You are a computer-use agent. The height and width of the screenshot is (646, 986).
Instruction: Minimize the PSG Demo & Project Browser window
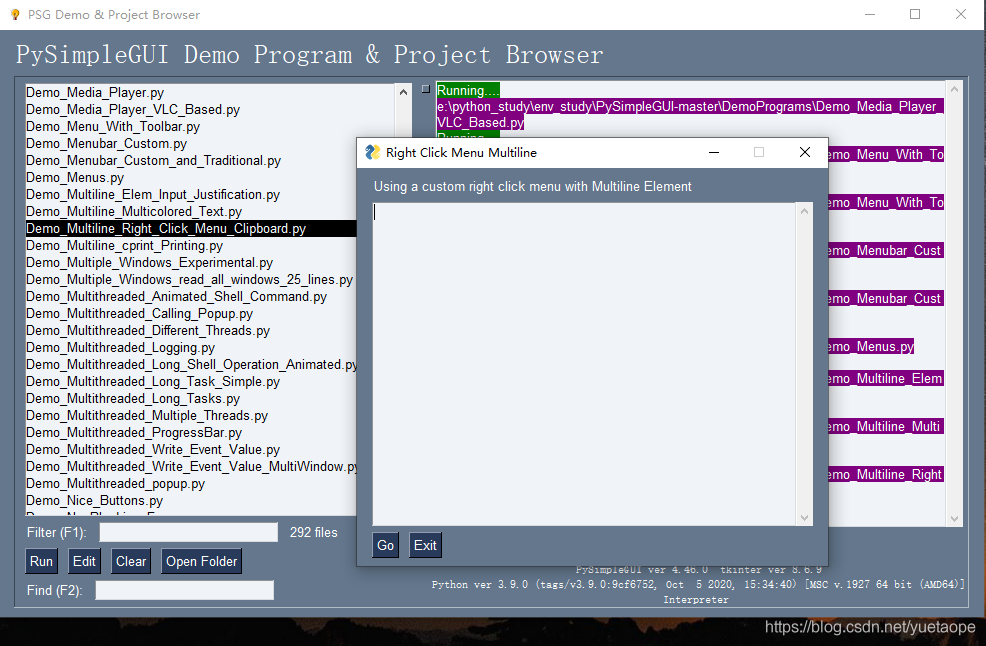(870, 14)
